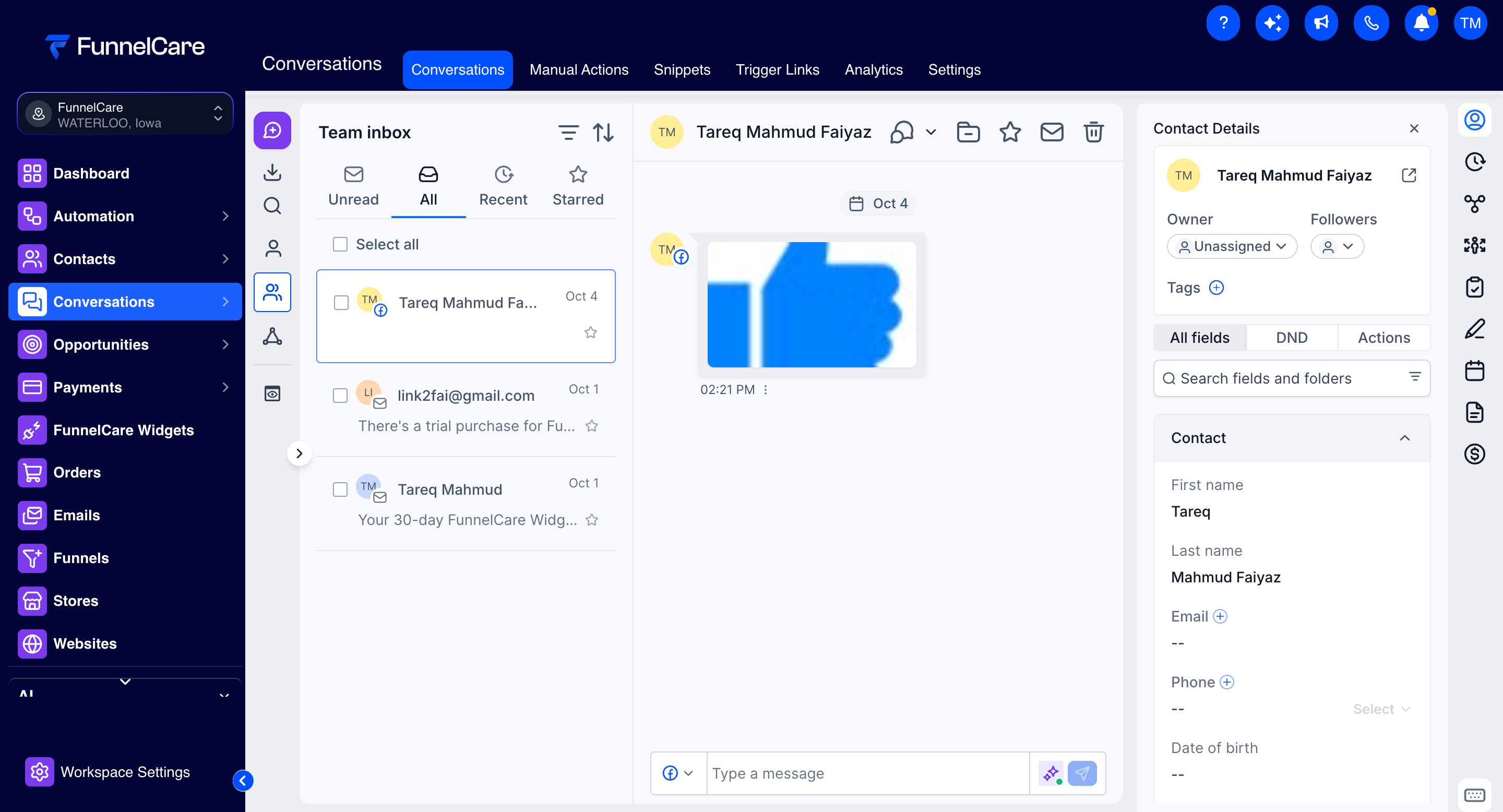Click the Type a message field

[x=867, y=773]
